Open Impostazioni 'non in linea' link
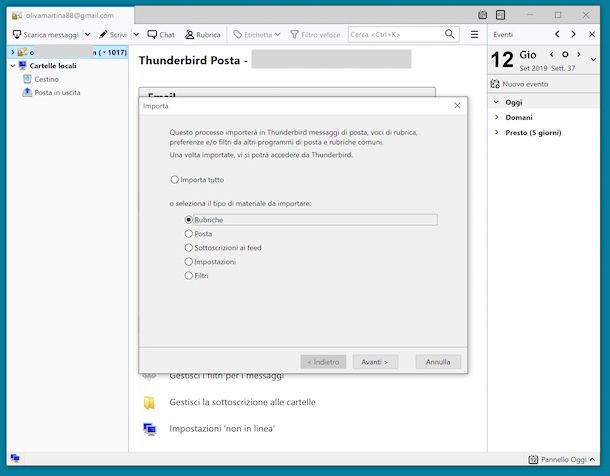Viewport: 610px width, 476px height. [x=222, y=429]
